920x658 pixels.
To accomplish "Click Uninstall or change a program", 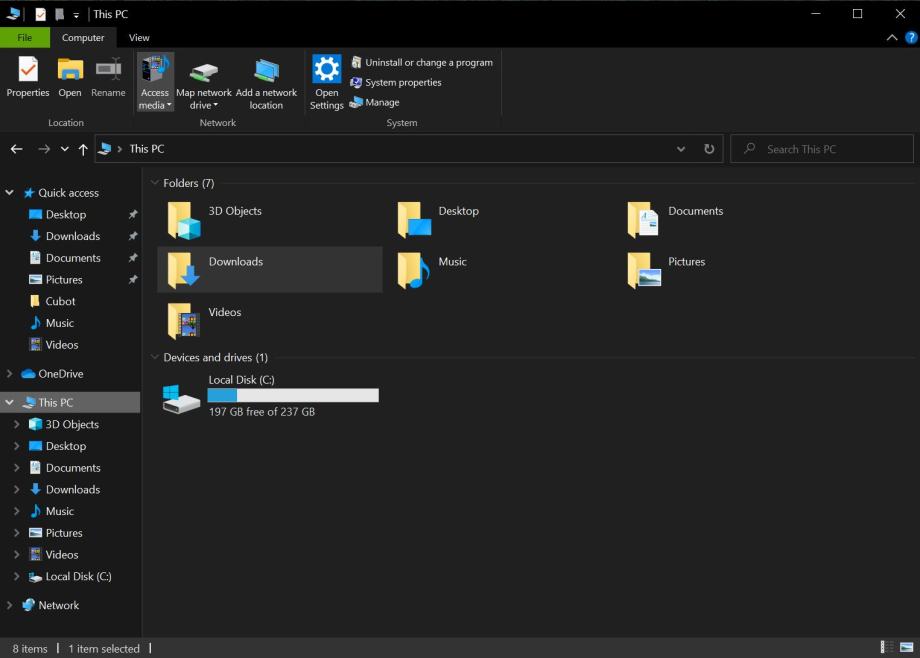I will pyautogui.click(x=428, y=62).
